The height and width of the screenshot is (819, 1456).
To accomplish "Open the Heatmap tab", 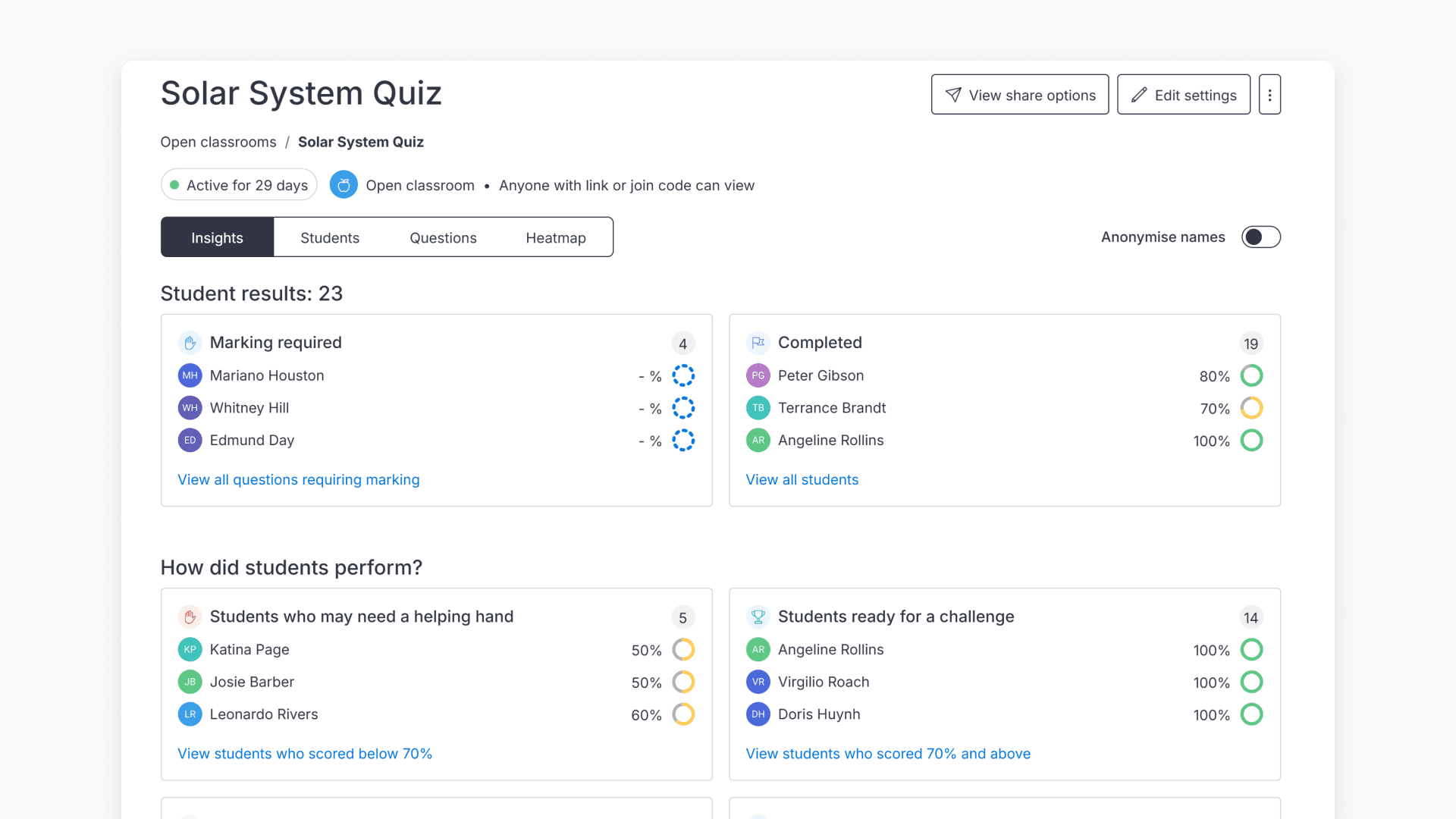I will (x=556, y=237).
